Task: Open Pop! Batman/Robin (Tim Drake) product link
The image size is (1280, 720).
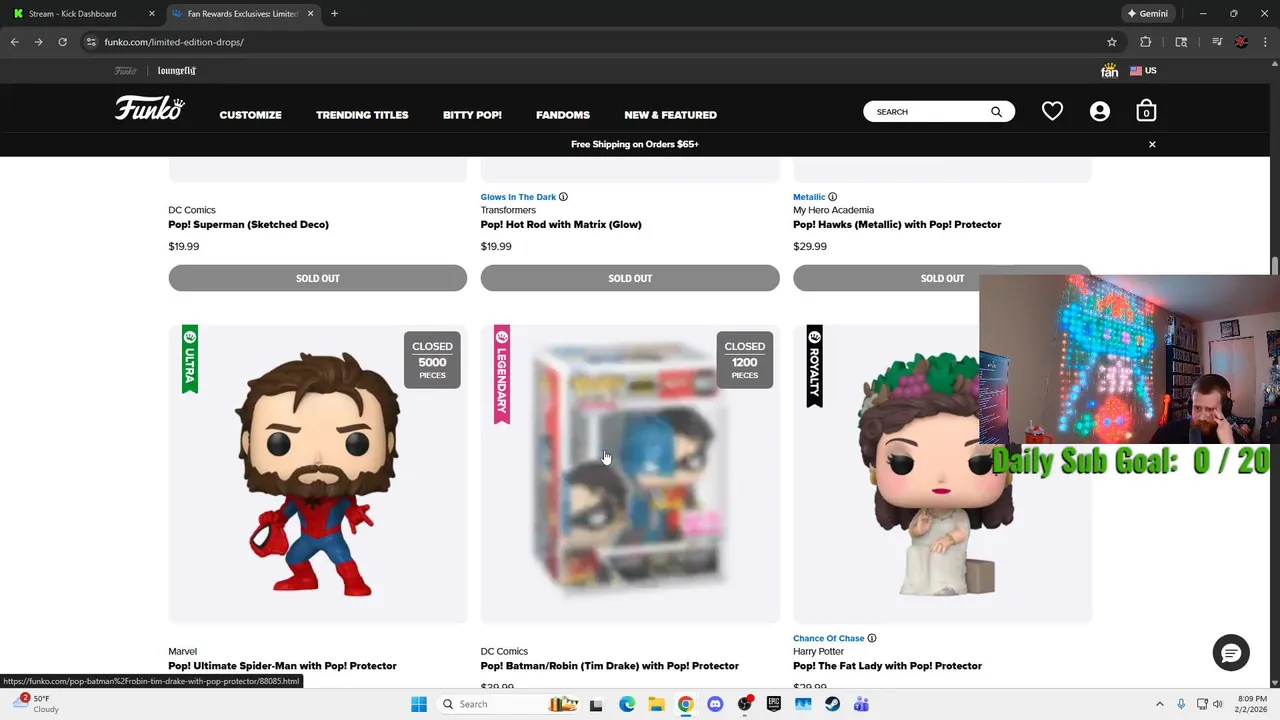Action: (x=610, y=666)
